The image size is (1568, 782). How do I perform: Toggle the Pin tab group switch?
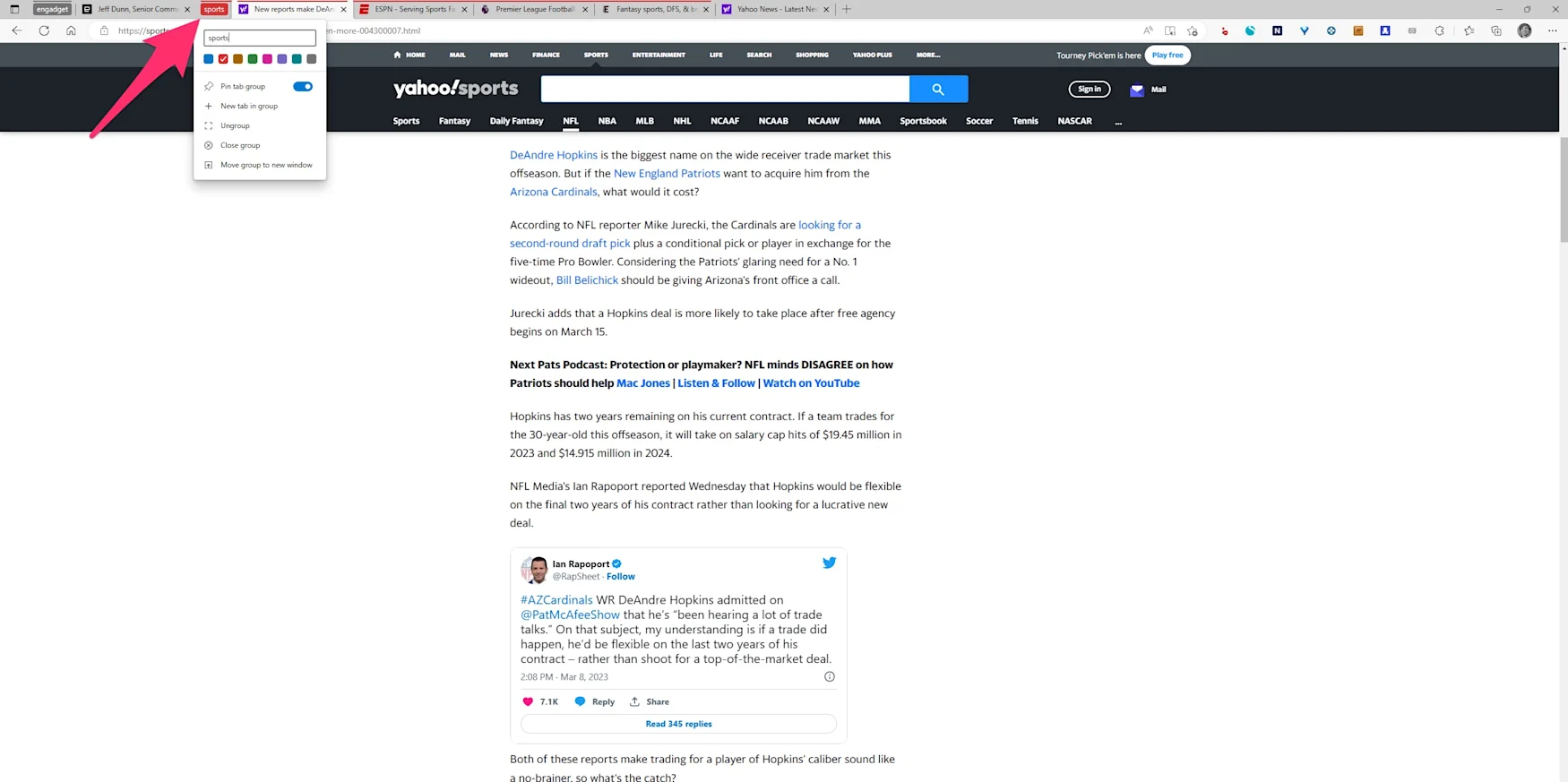303,87
